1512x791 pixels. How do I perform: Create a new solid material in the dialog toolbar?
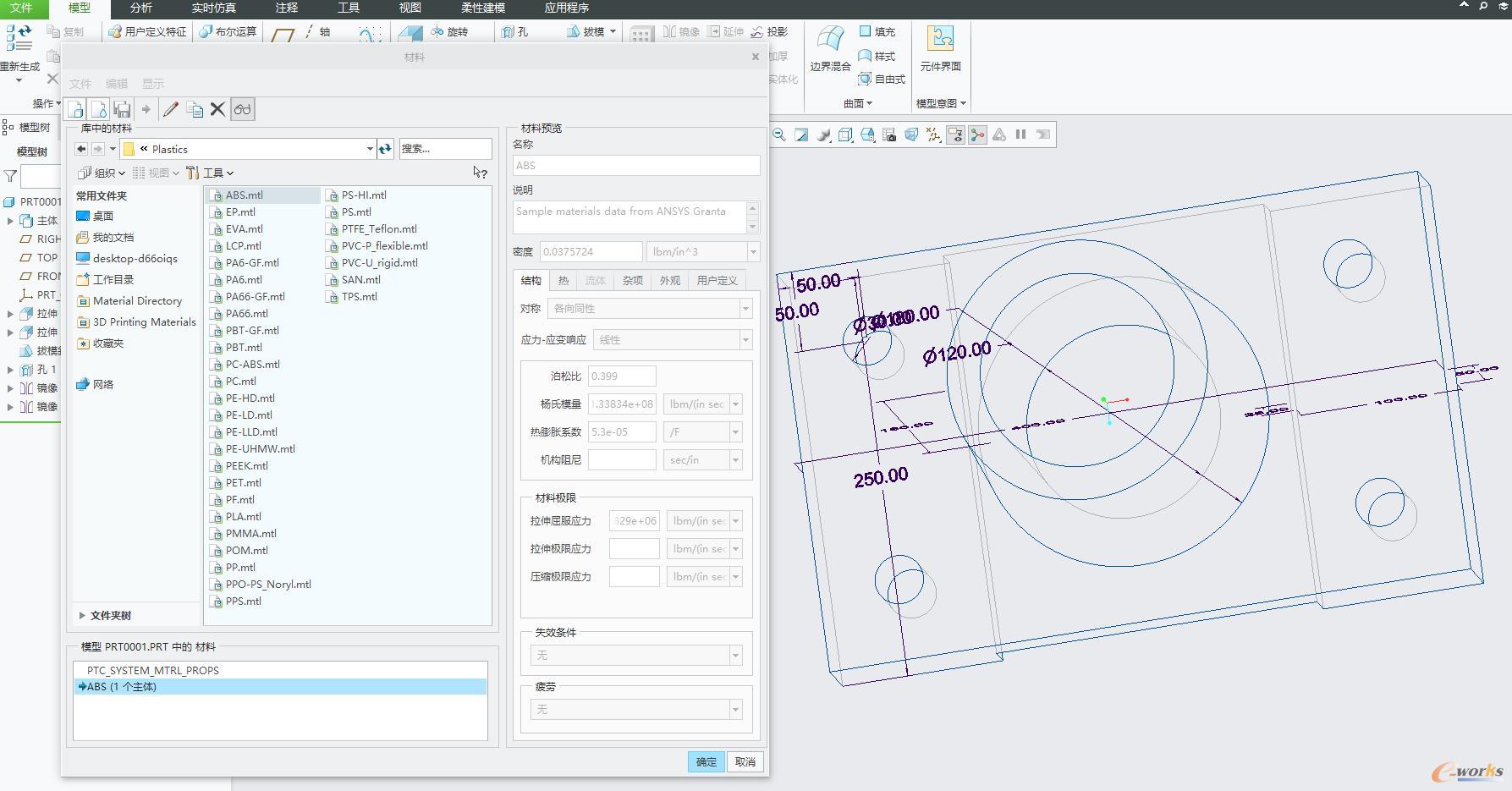[75, 109]
